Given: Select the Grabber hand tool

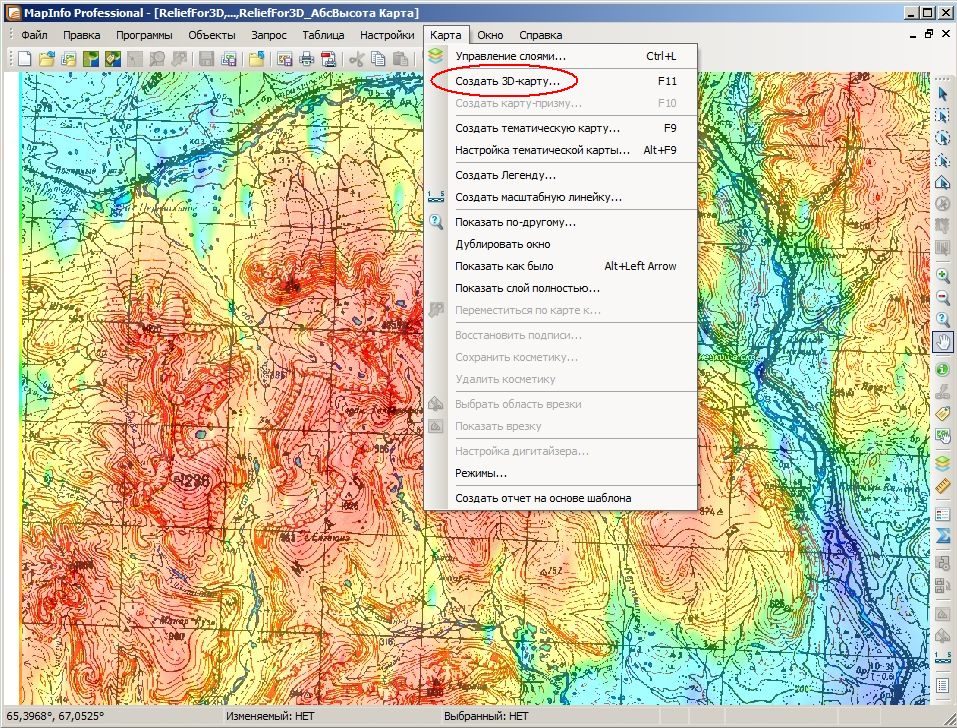Looking at the screenshot, I should 942,342.
